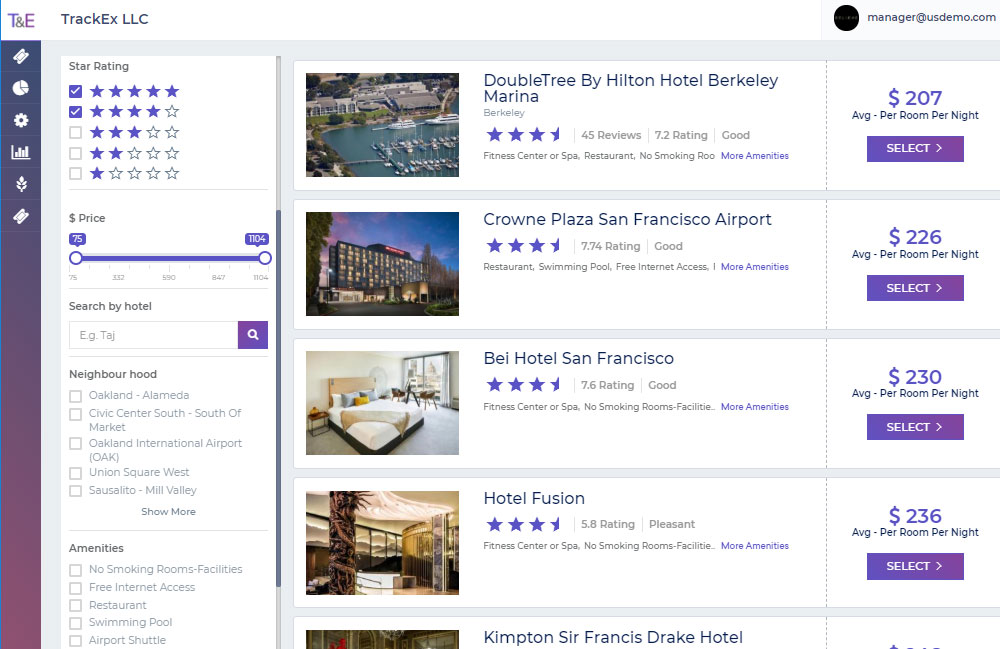Screen dimensions: 1000x649
Task: Click the minimum price slider handle
Action: coord(76,258)
